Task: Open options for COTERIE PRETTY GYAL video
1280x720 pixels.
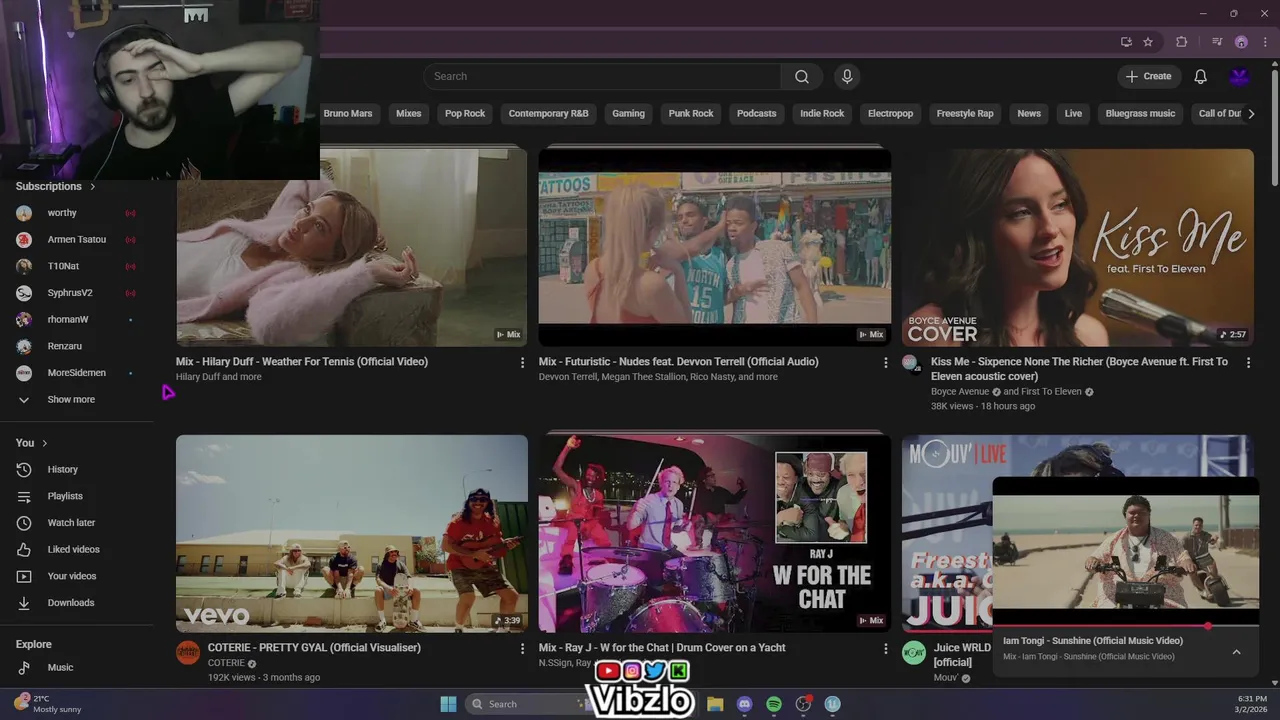Action: [522, 649]
